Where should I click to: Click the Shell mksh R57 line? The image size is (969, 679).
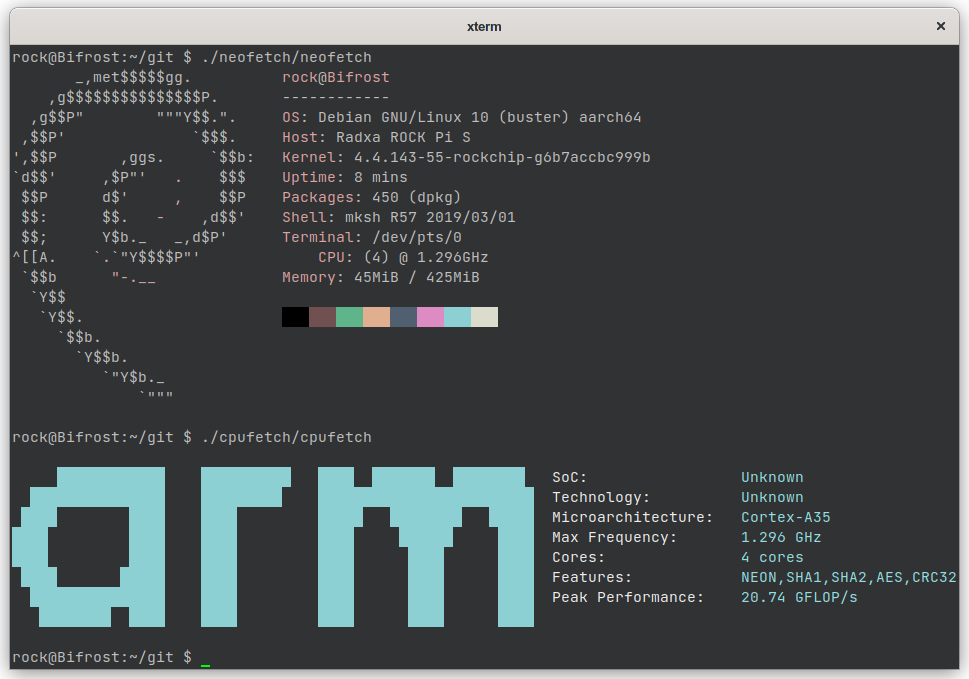click(x=399, y=217)
